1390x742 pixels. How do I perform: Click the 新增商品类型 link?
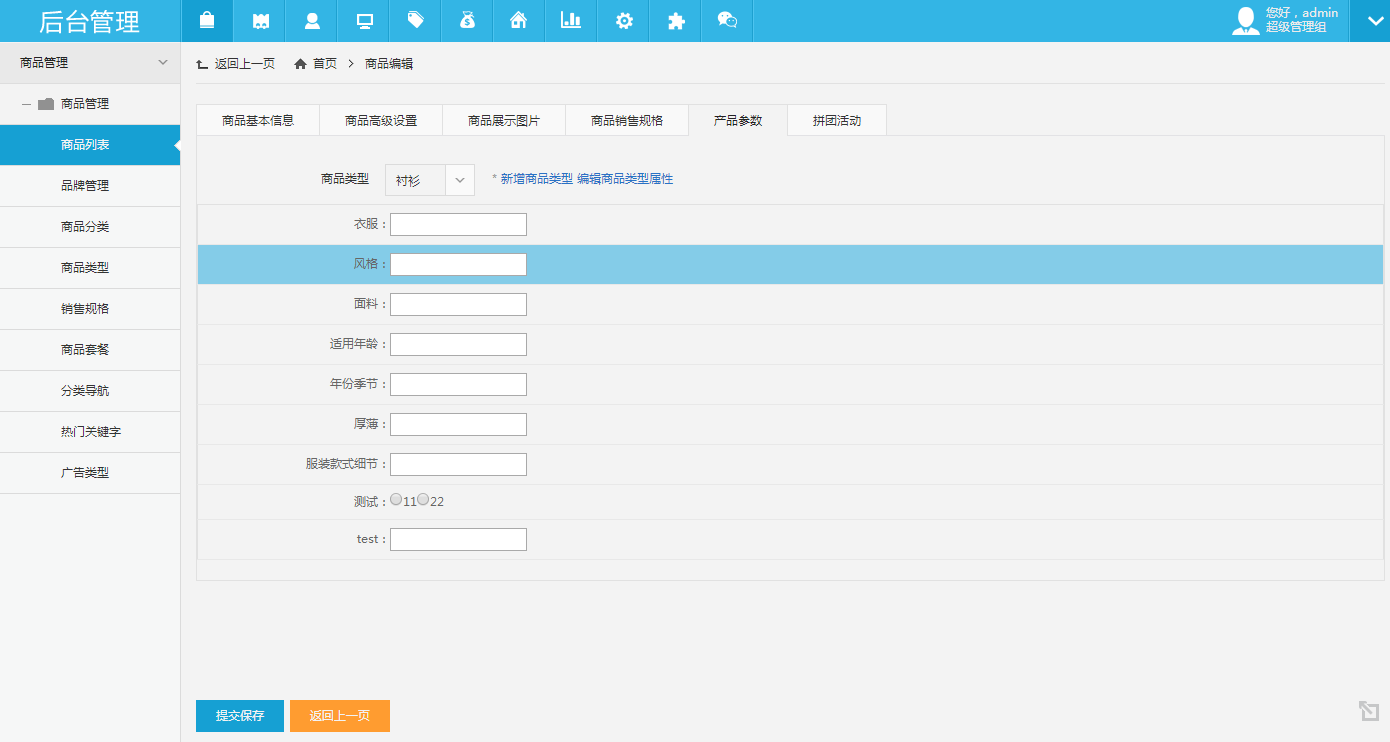(537, 179)
